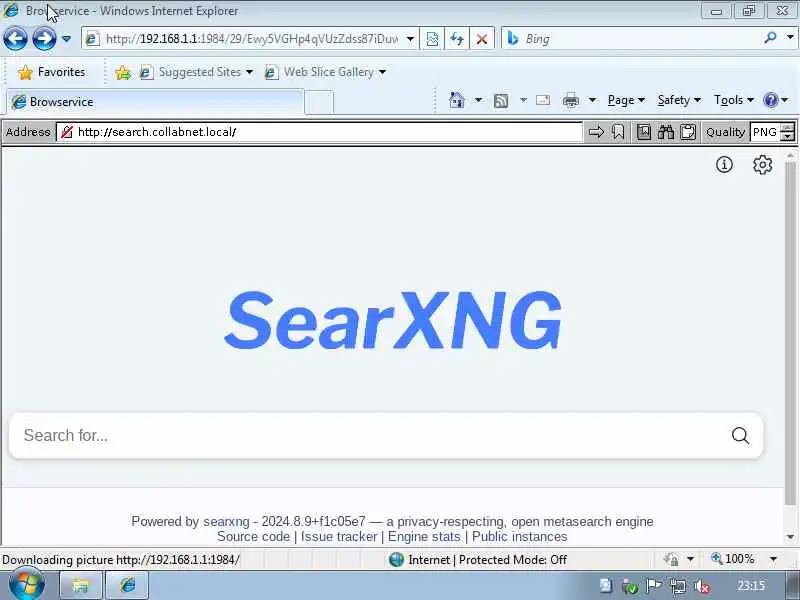
Task: Expand the zoom level dropdown arrow
Action: click(773, 559)
